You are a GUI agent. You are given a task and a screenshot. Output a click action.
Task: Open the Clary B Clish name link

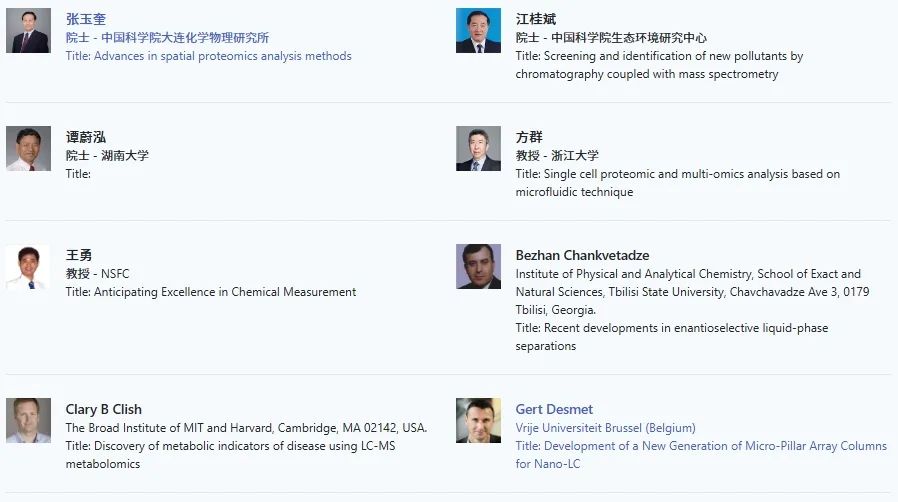(104, 409)
